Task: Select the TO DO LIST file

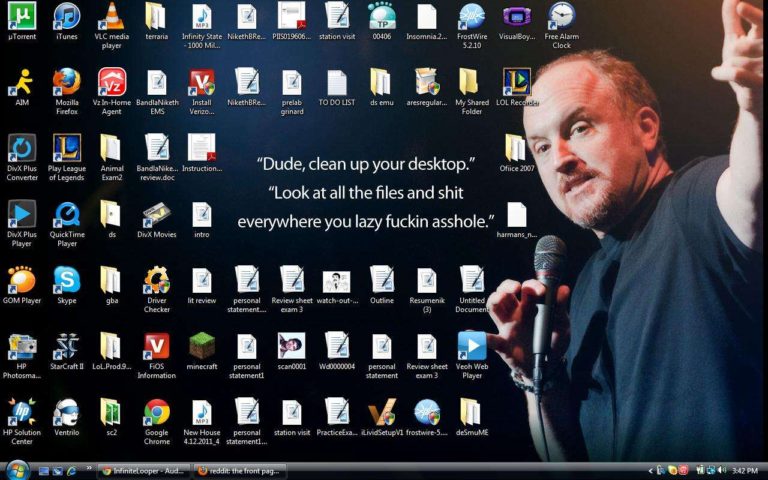Action: click(x=336, y=82)
